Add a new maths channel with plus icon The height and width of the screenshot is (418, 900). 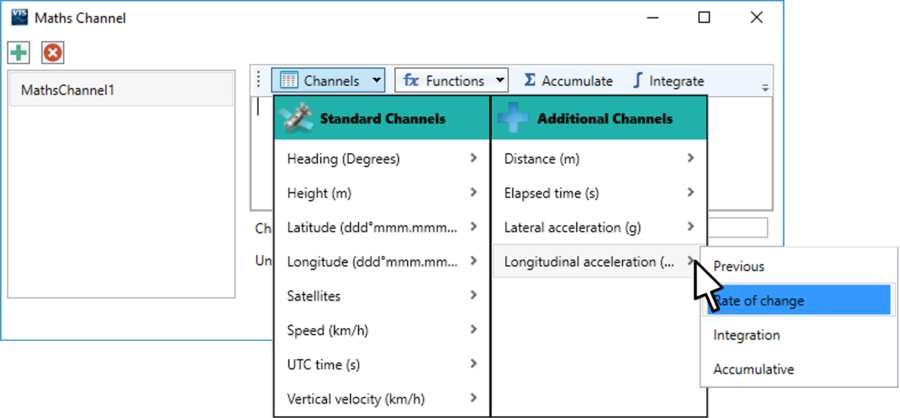[18, 53]
